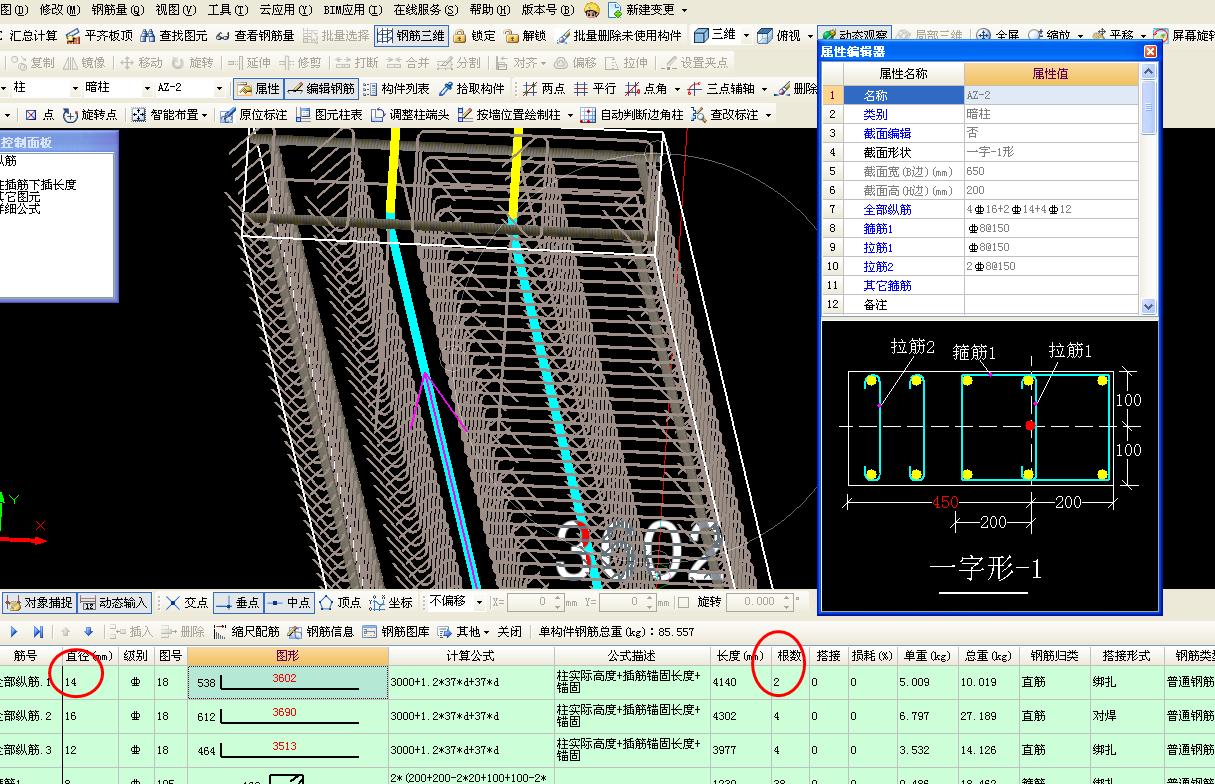Open the 工具(T) menu

228,9
